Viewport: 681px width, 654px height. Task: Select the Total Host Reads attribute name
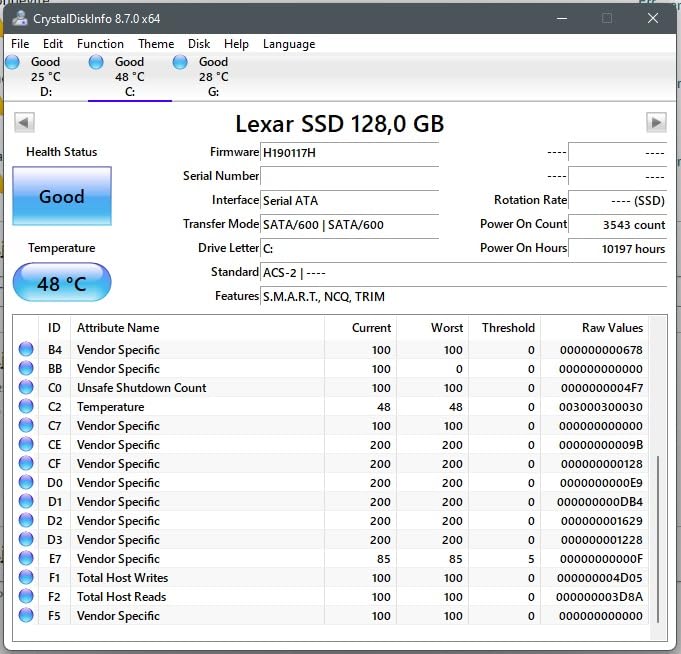click(122, 597)
